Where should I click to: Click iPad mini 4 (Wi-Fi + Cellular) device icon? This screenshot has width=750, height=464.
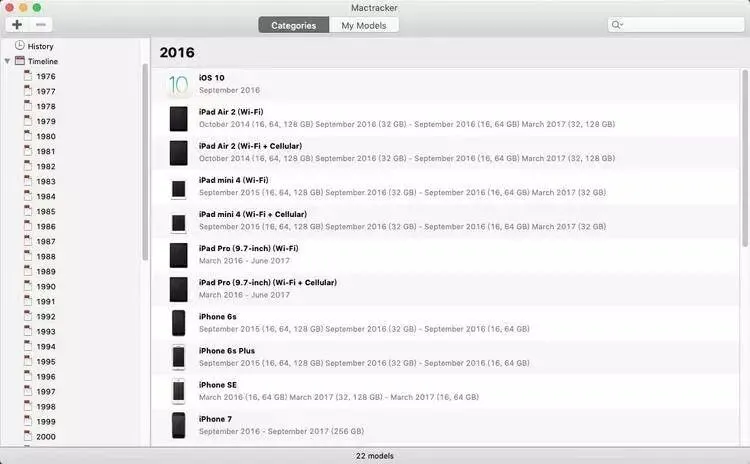point(178,223)
